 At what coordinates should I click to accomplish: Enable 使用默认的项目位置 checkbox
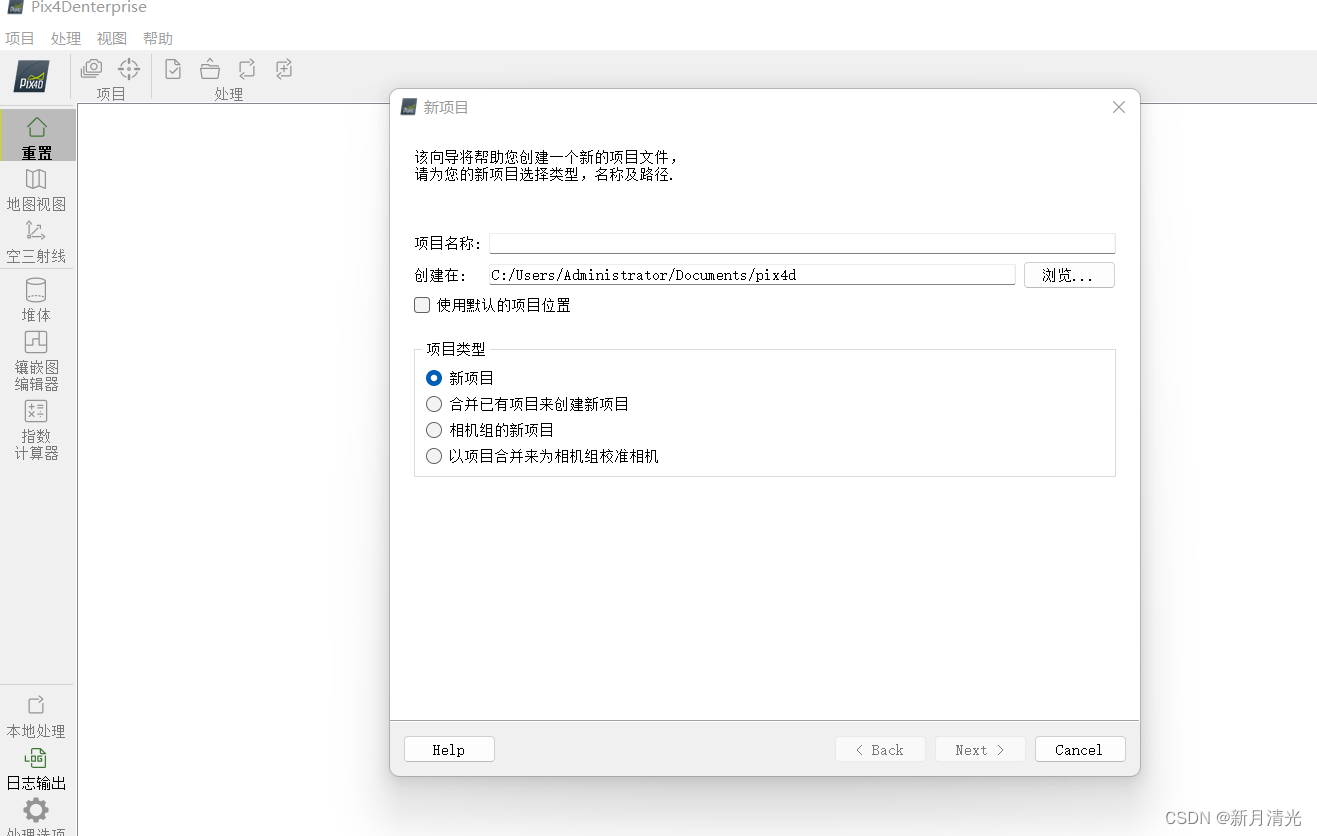(x=422, y=305)
